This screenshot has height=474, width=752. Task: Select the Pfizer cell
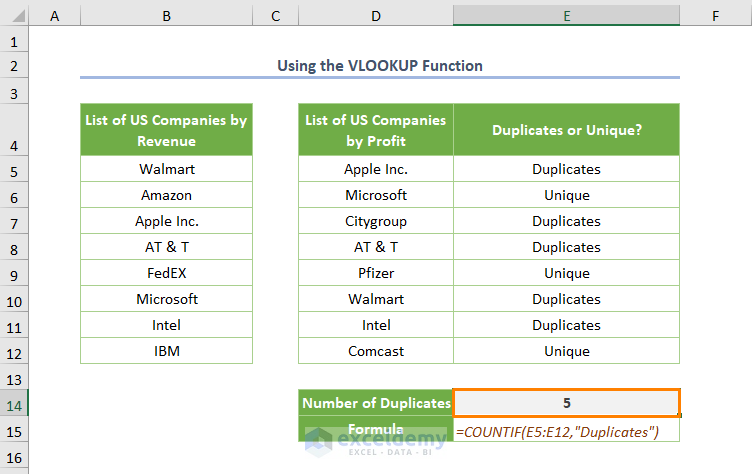(x=376, y=273)
